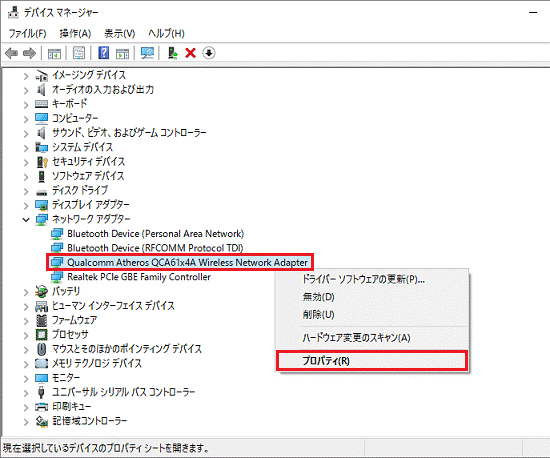Image resolution: width=550 pixels, height=458 pixels.
Task: Click the properties sheet toolbar icon
Action: 79,53
